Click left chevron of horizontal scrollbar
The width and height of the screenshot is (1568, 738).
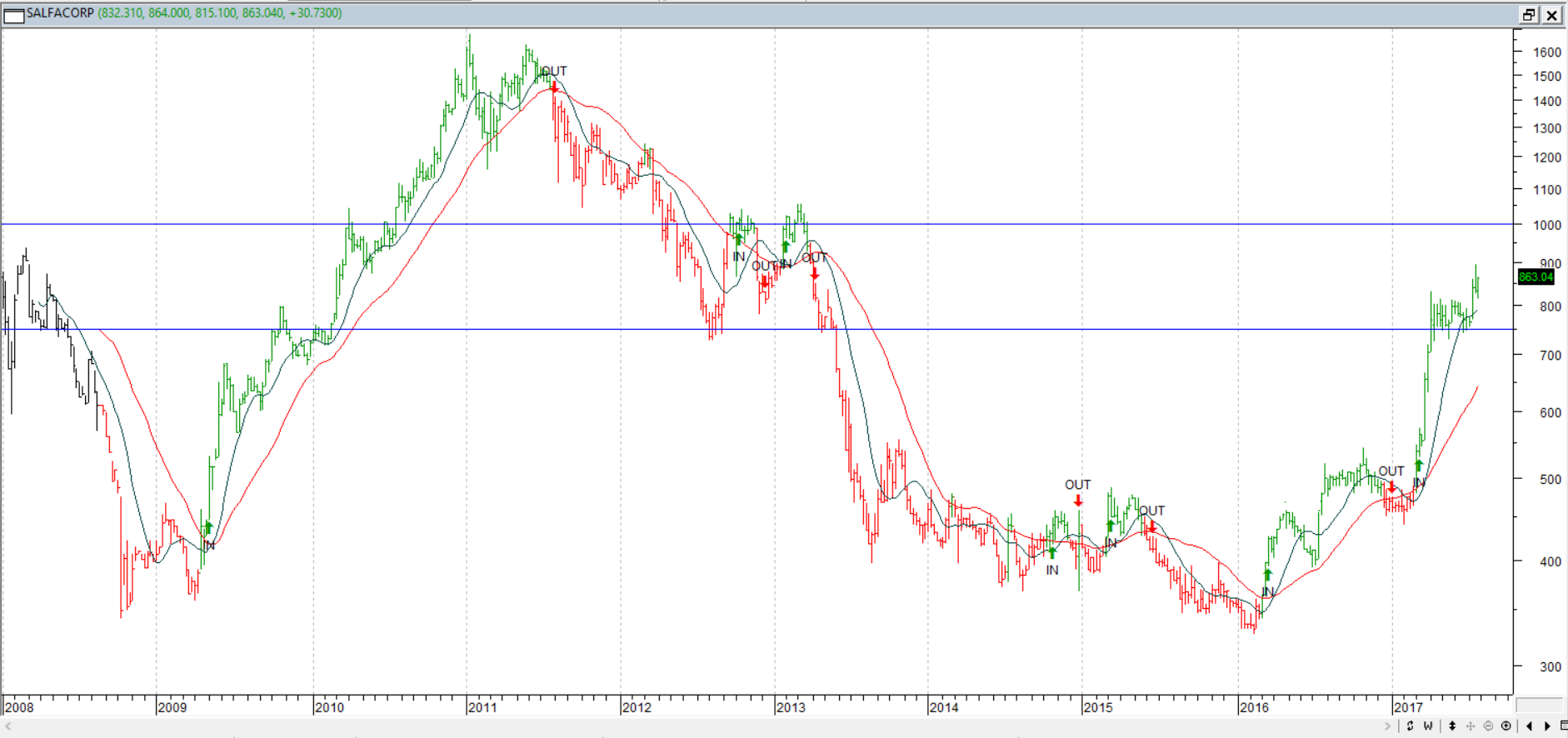pyautogui.click(x=8, y=726)
